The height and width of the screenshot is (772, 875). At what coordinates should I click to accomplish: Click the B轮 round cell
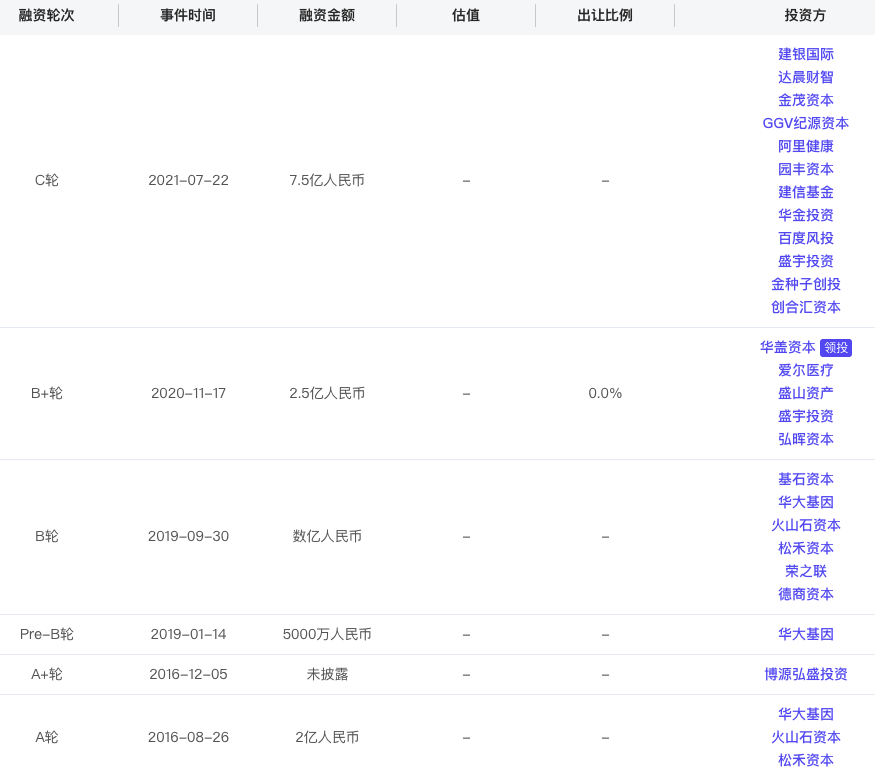[46, 536]
